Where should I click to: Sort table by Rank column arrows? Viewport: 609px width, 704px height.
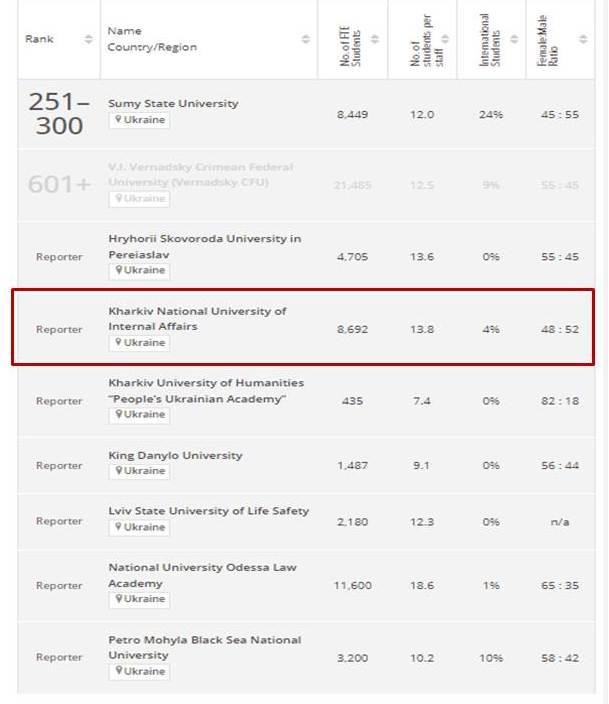point(88,39)
